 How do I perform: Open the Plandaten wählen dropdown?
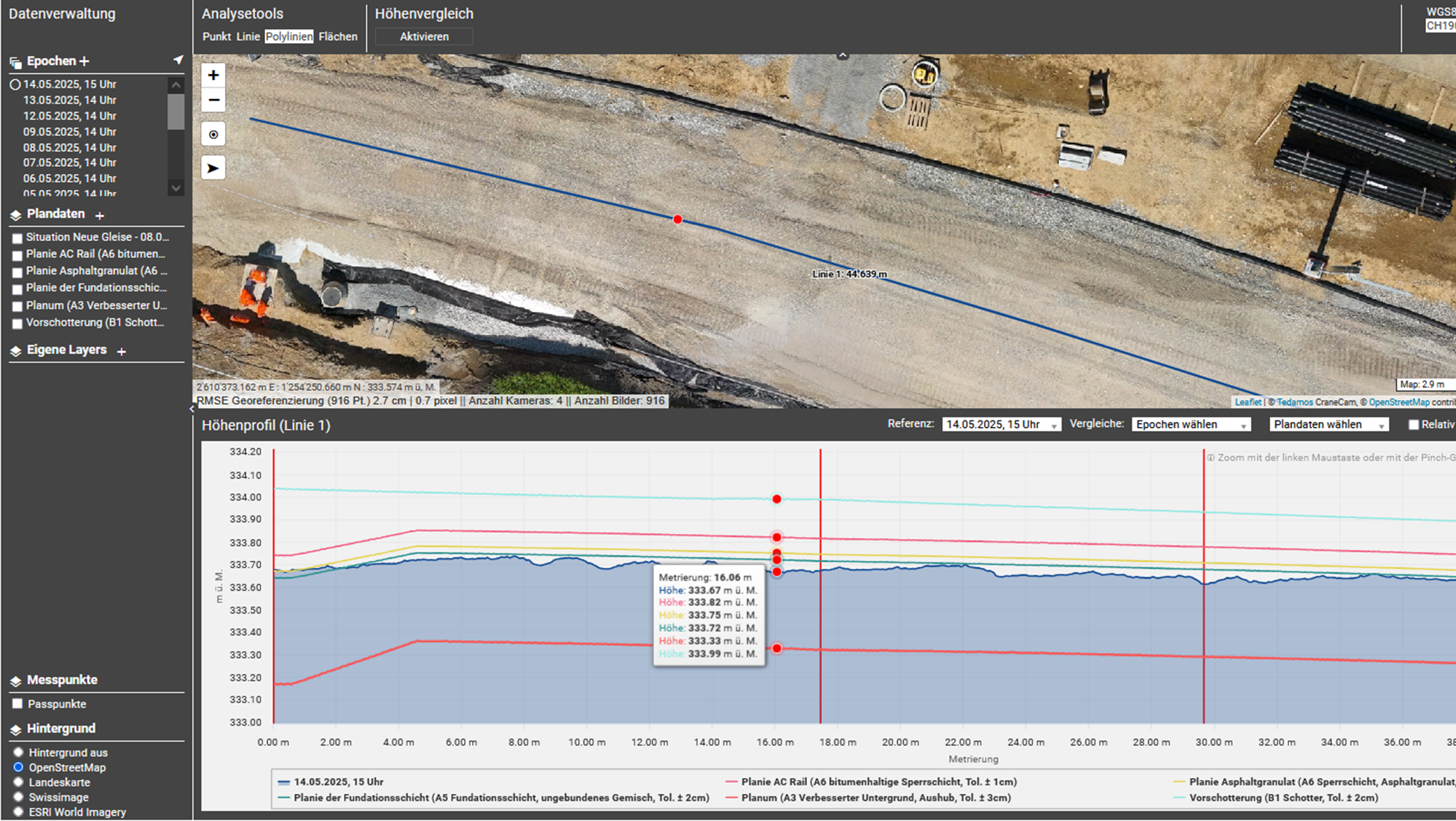(1328, 423)
